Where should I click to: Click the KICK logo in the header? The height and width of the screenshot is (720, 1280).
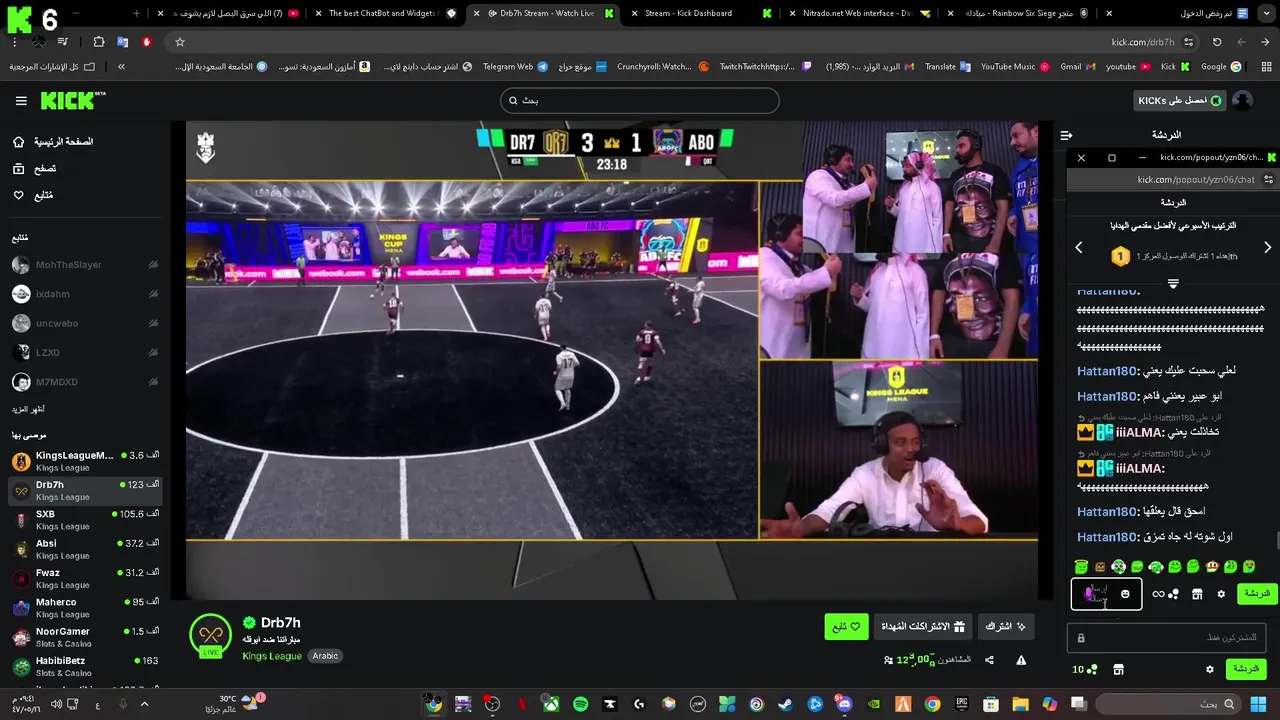point(72,101)
